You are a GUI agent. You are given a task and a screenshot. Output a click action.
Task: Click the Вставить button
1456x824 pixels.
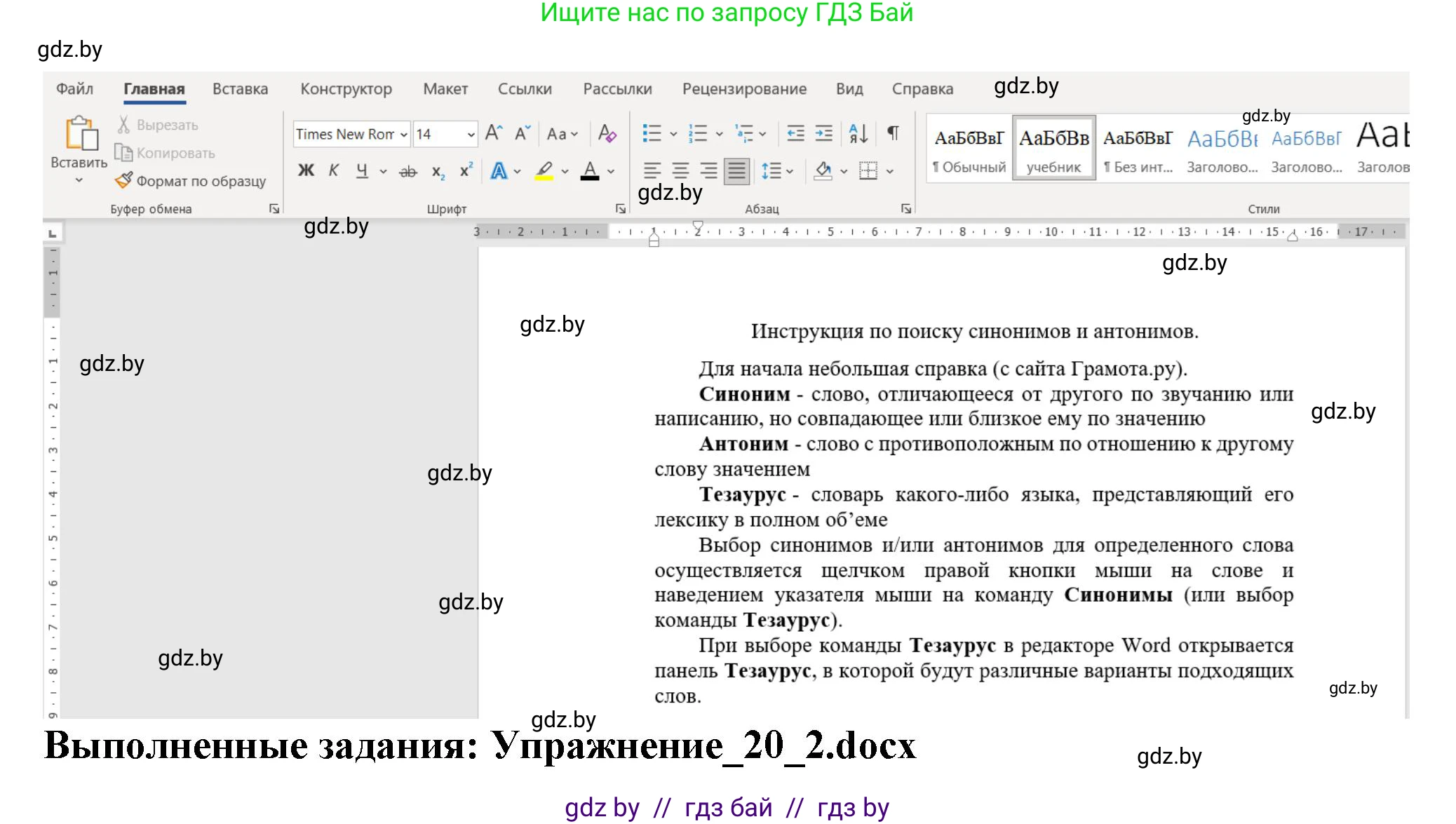click(77, 147)
